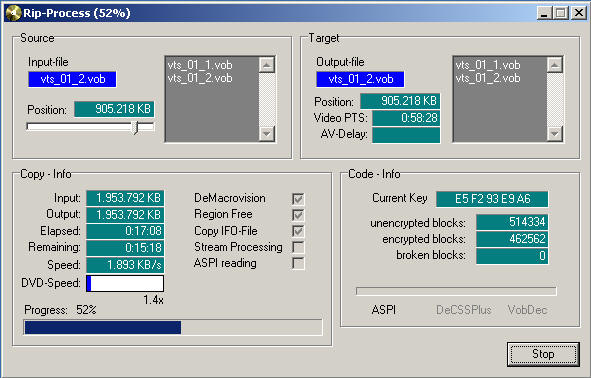Screen dimensions: 591x378
Task: Click the disc icon in title bar
Action: [x=13, y=13]
